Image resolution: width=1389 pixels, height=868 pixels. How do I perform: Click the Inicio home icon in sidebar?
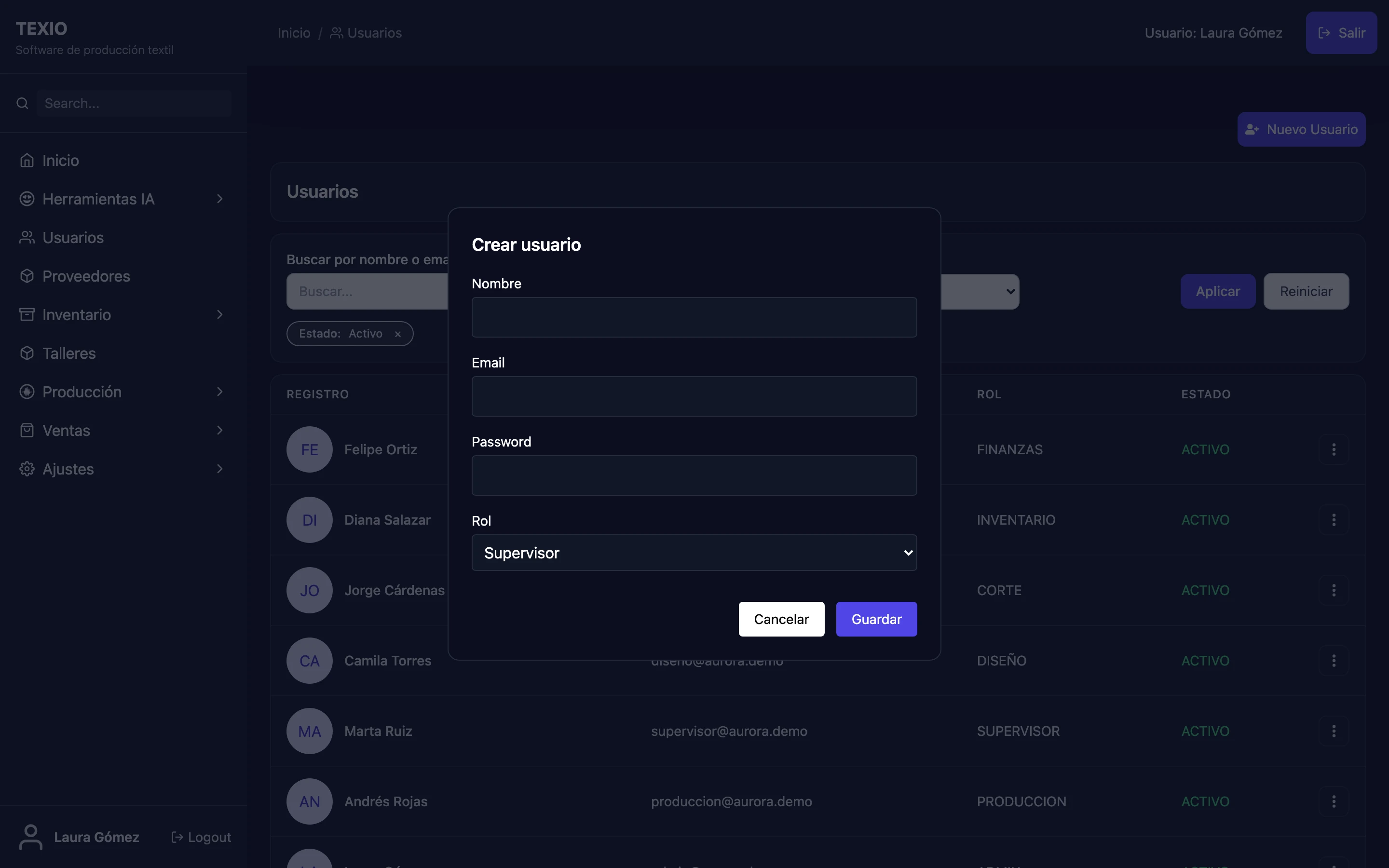coord(27,160)
